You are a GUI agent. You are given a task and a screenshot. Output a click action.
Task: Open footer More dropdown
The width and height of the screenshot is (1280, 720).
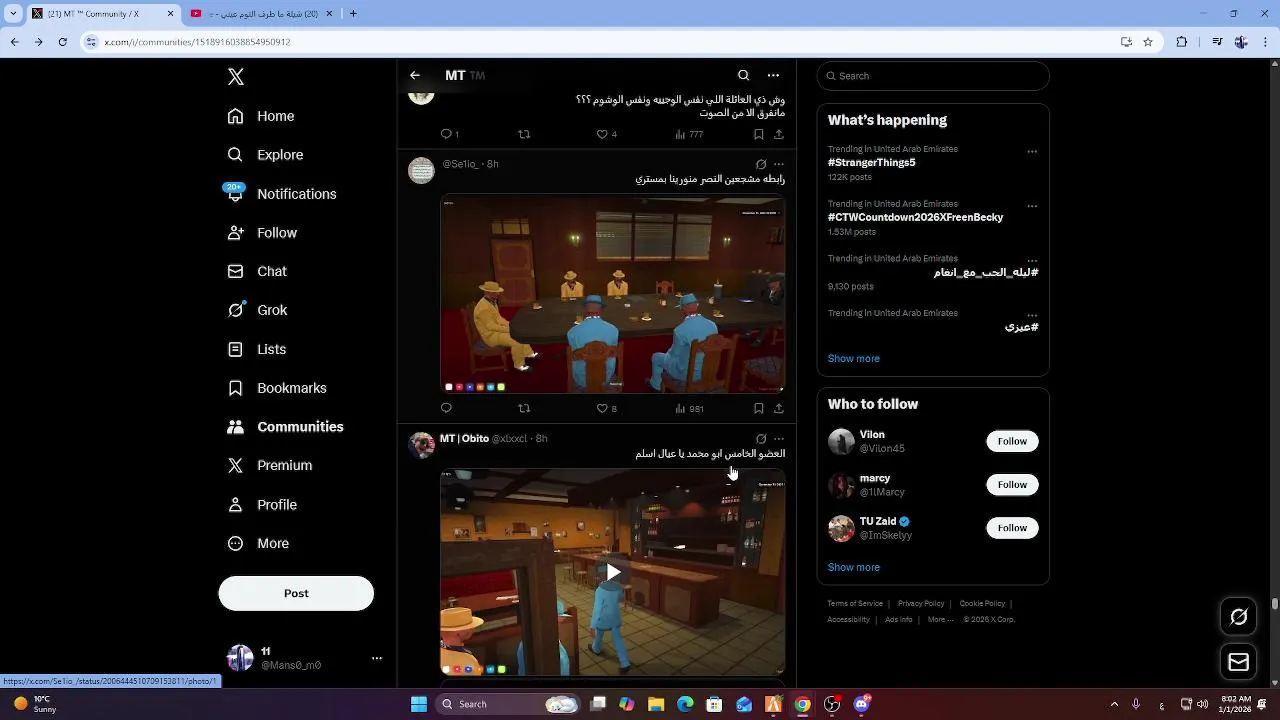point(939,619)
